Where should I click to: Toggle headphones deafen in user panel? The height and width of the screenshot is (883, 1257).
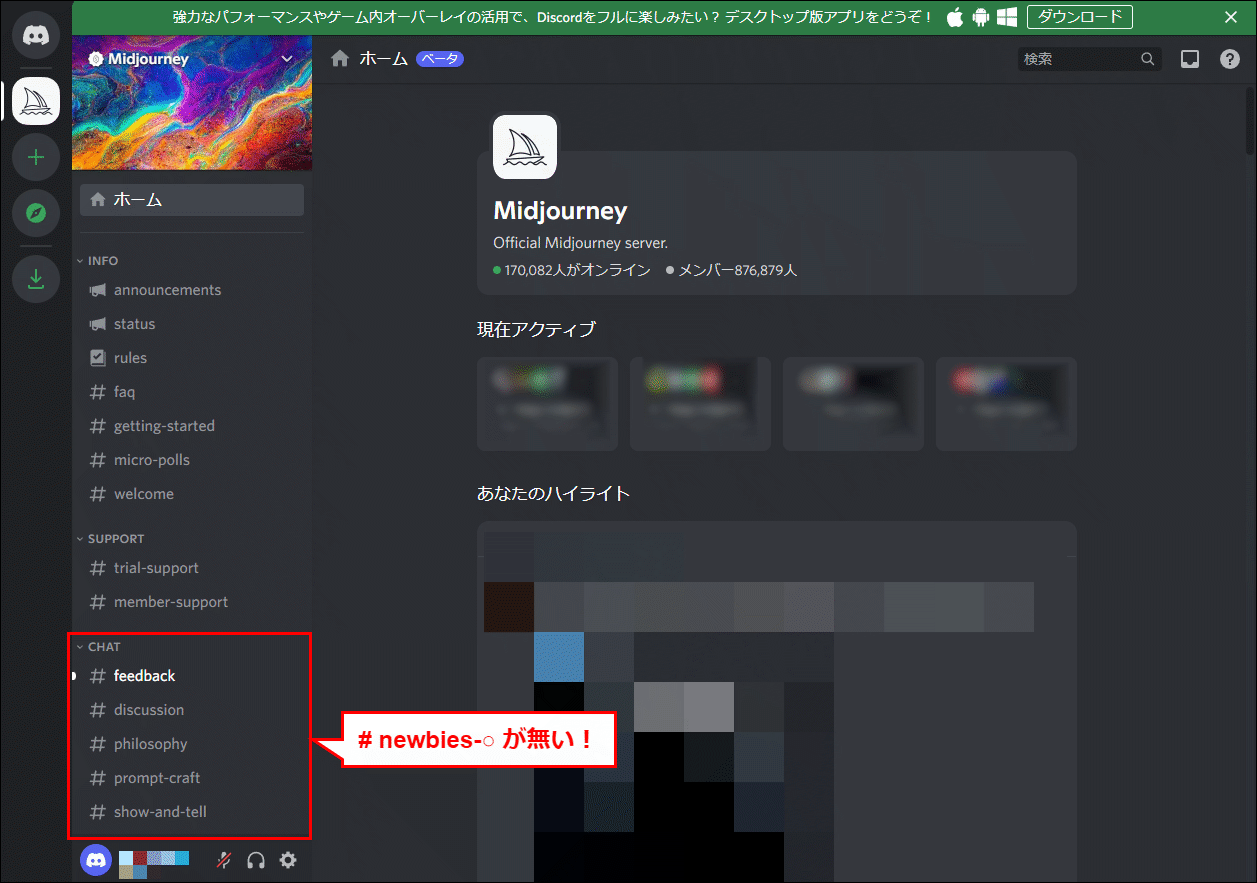(256, 860)
